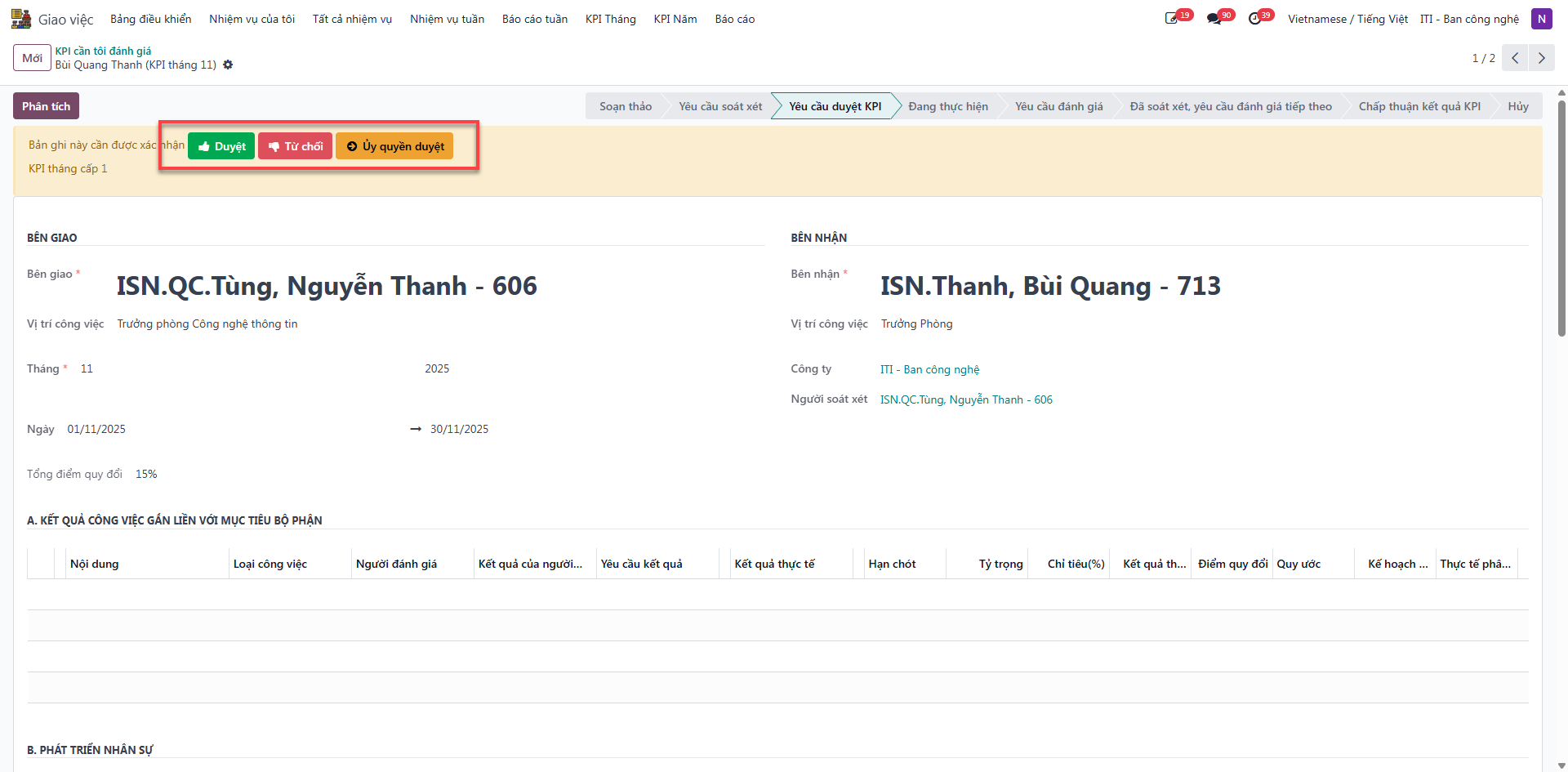Image resolution: width=1568 pixels, height=772 pixels.
Task: Open KPI Tháng menu
Action: tap(611, 19)
